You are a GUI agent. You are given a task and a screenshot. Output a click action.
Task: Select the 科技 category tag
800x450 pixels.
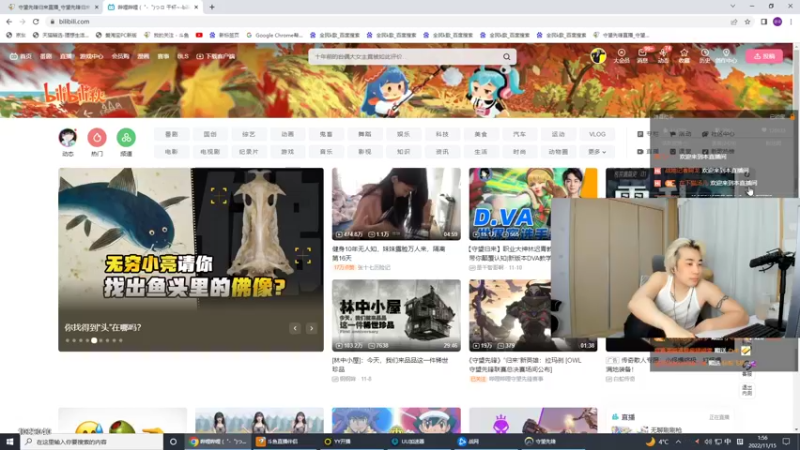(442, 134)
